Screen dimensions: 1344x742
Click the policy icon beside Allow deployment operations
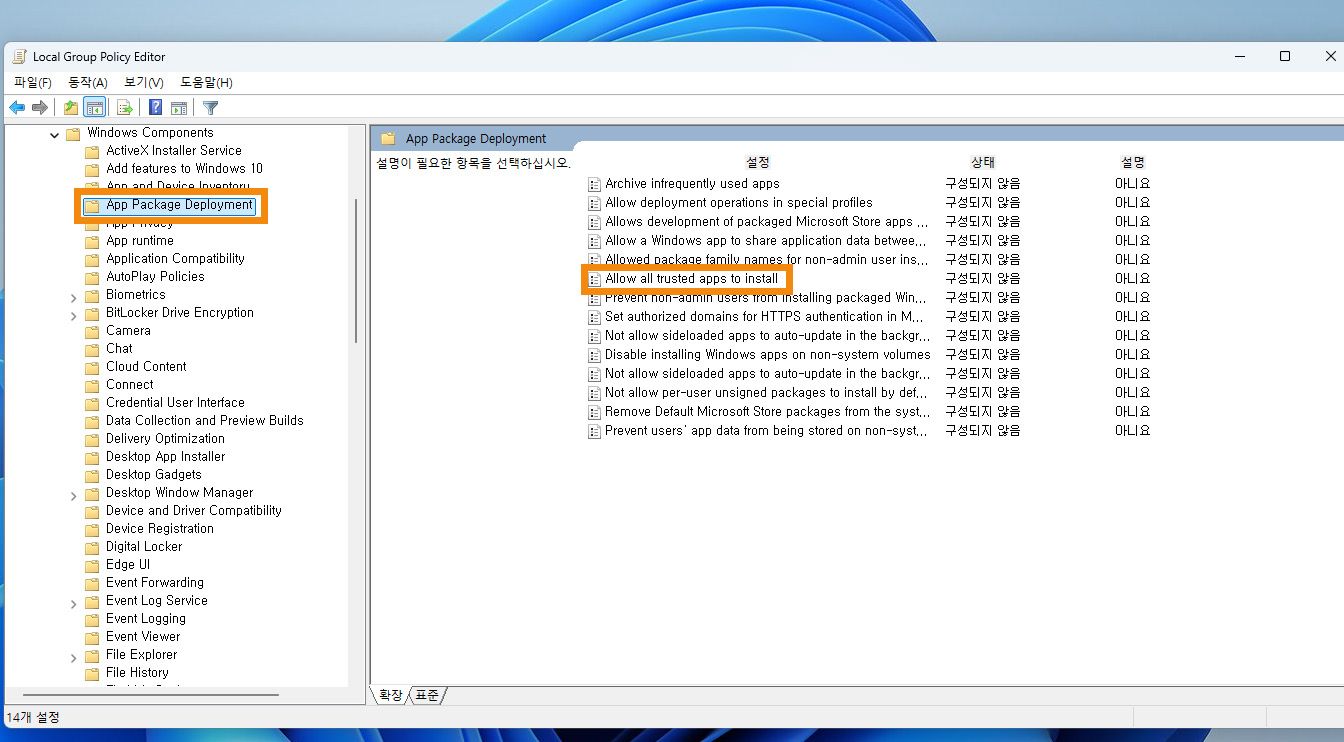(594, 203)
